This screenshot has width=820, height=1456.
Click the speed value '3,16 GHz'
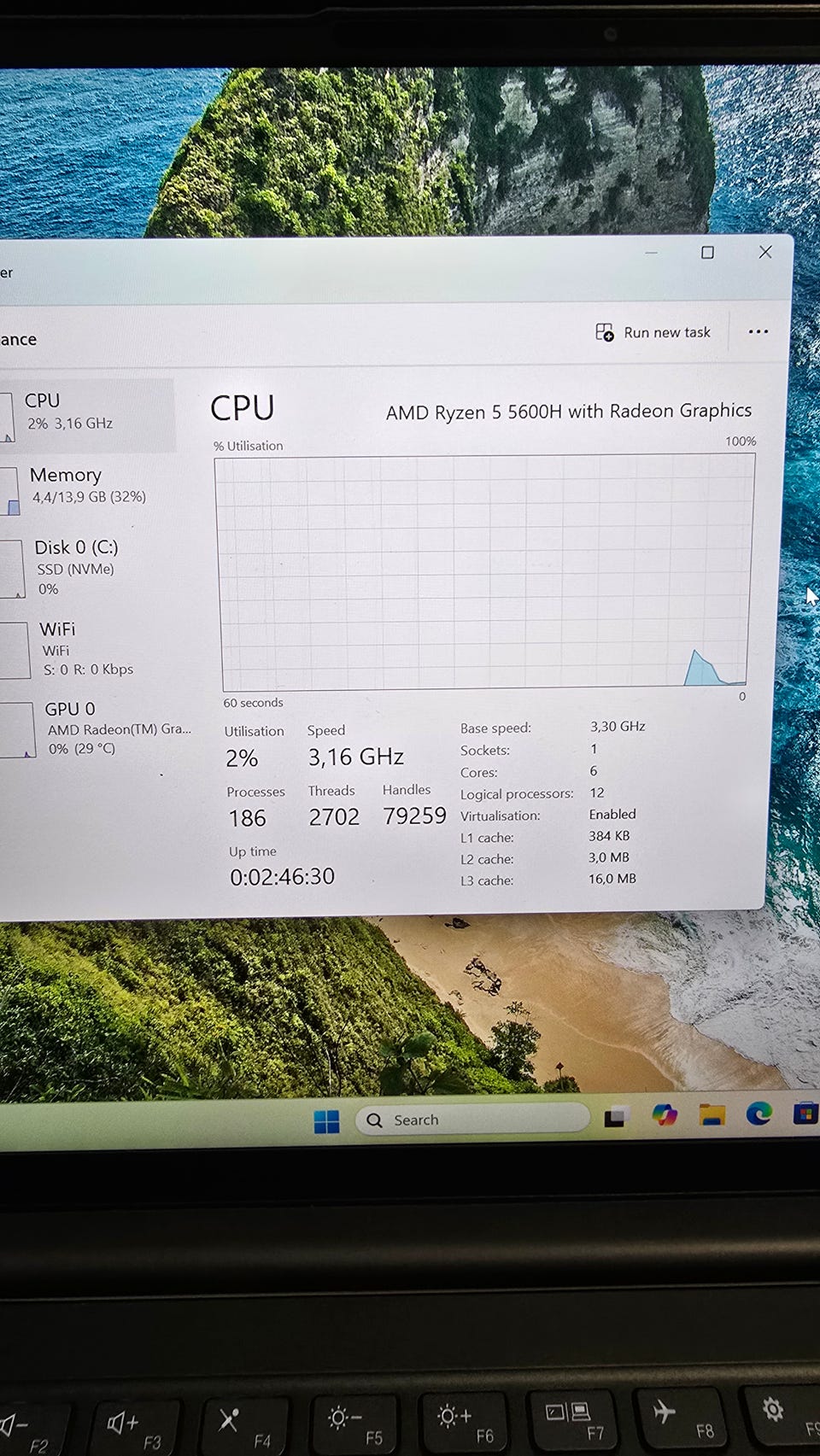(356, 757)
